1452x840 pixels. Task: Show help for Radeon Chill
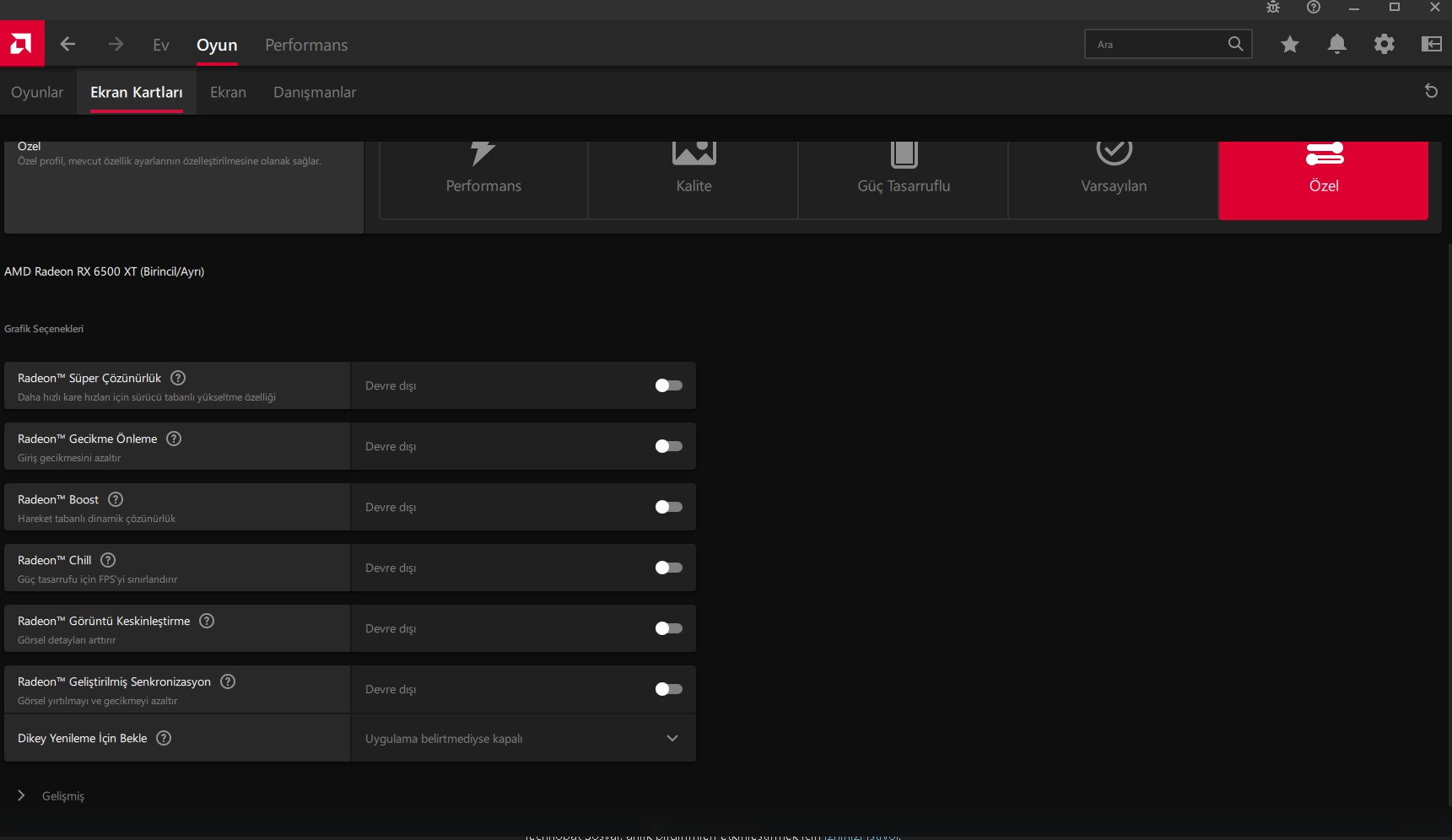108,560
